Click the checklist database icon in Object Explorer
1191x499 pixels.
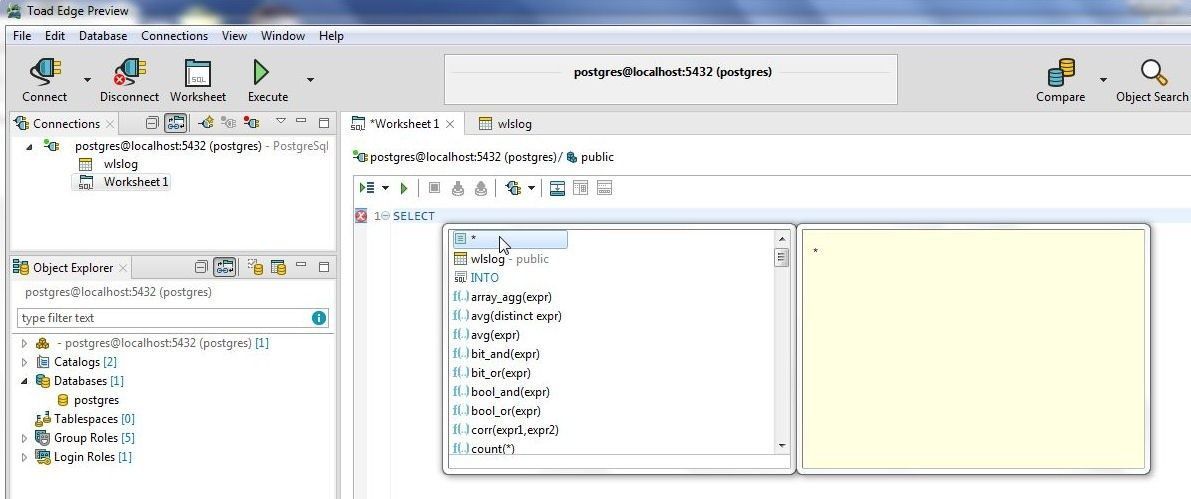[x=256, y=267]
